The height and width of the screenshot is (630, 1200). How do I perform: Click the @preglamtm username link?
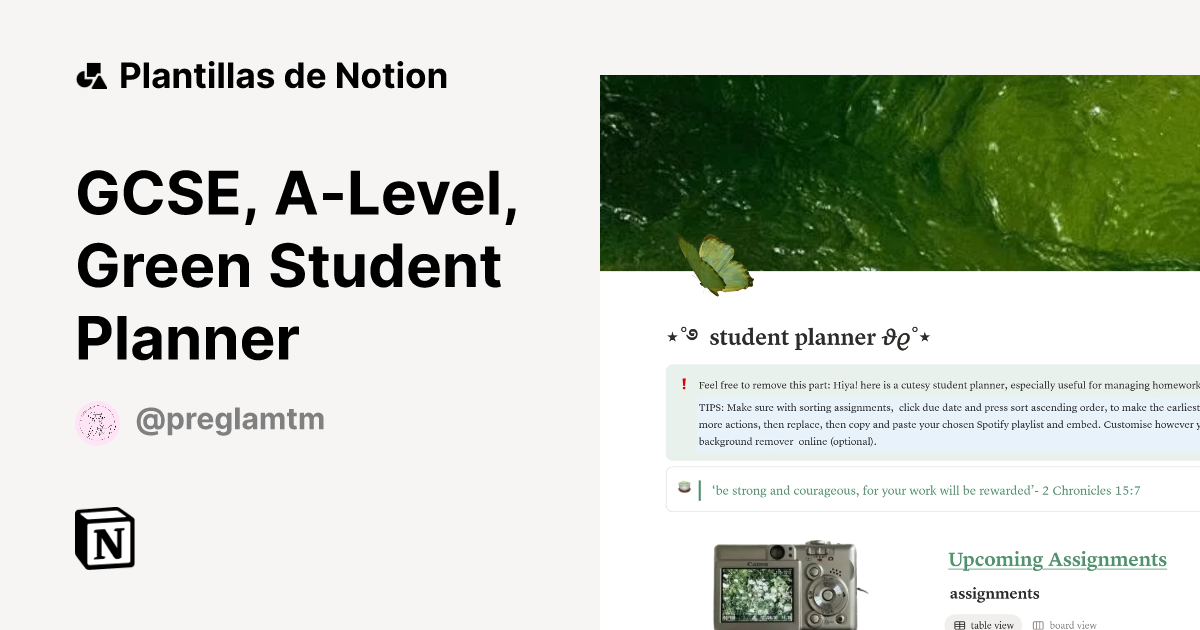pyautogui.click(x=230, y=420)
